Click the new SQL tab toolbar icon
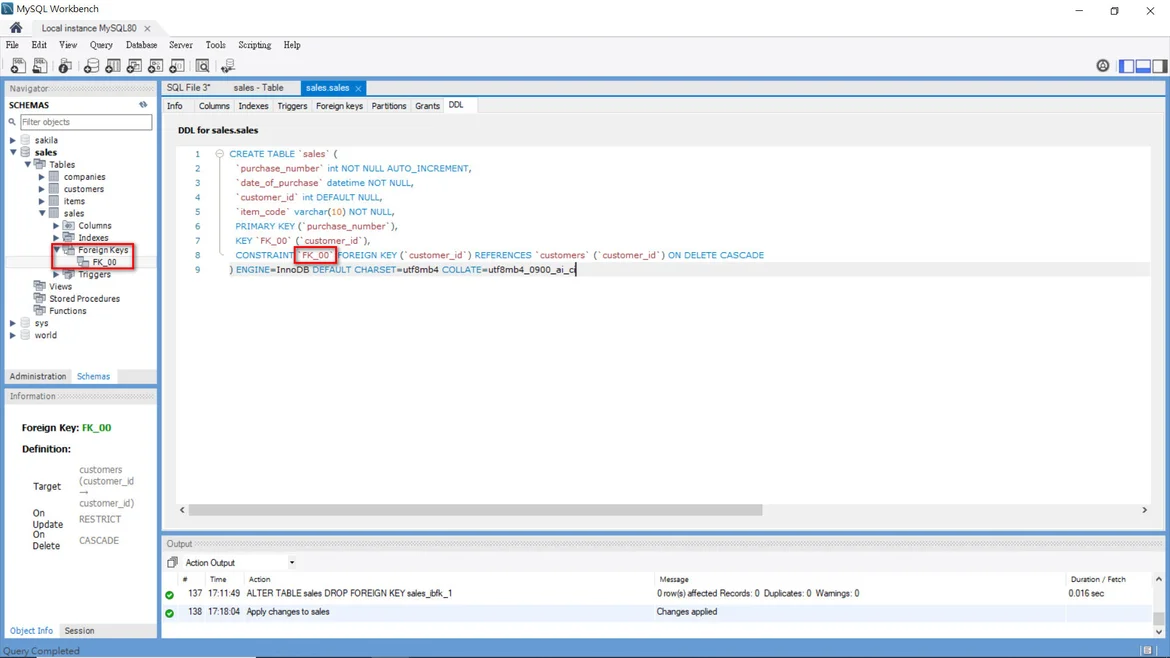This screenshot has height=658, width=1170. point(18,66)
